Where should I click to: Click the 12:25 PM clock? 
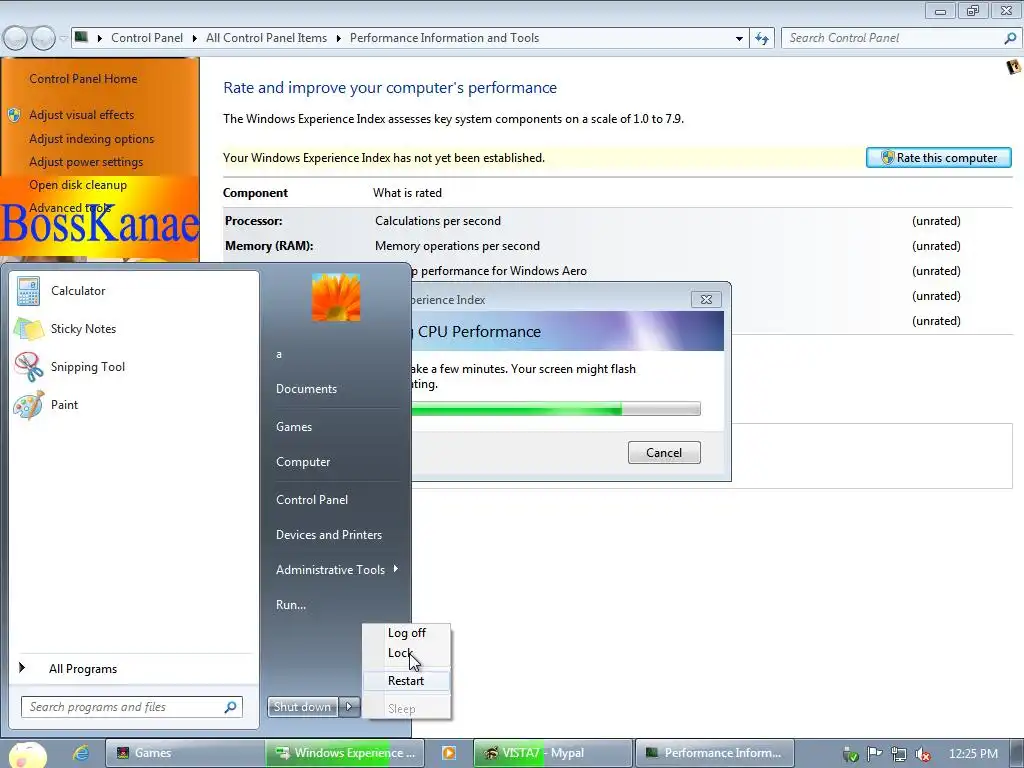click(972, 754)
